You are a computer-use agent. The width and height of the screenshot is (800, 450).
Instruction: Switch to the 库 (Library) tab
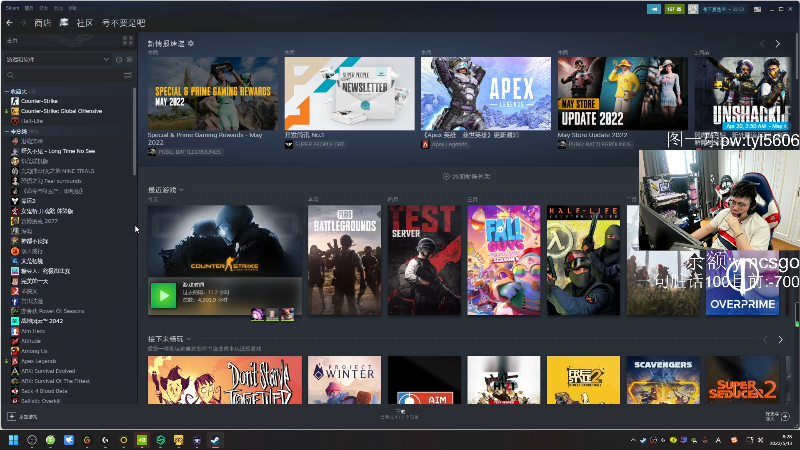[64, 23]
